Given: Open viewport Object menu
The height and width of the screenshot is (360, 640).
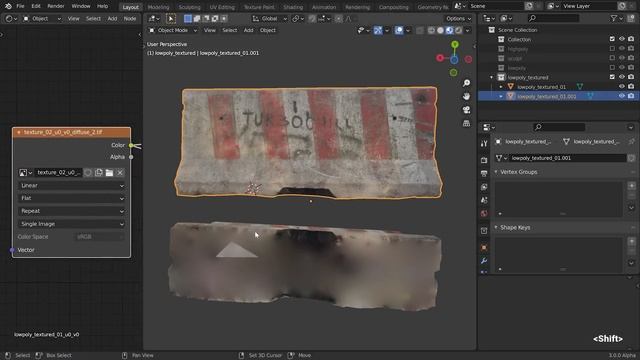Looking at the screenshot, I should coord(268,30).
